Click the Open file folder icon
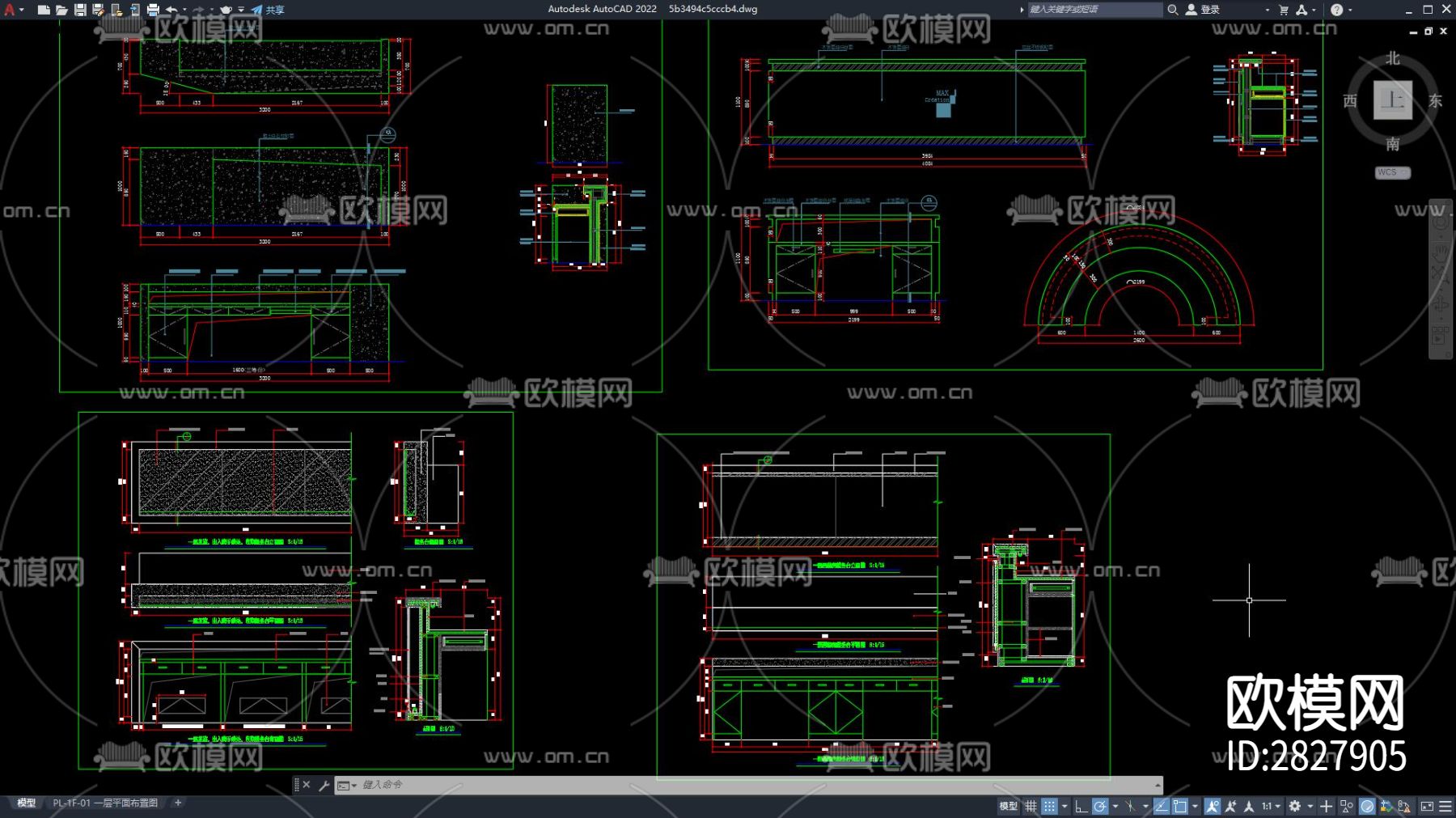The height and width of the screenshot is (818, 1456). point(61,10)
